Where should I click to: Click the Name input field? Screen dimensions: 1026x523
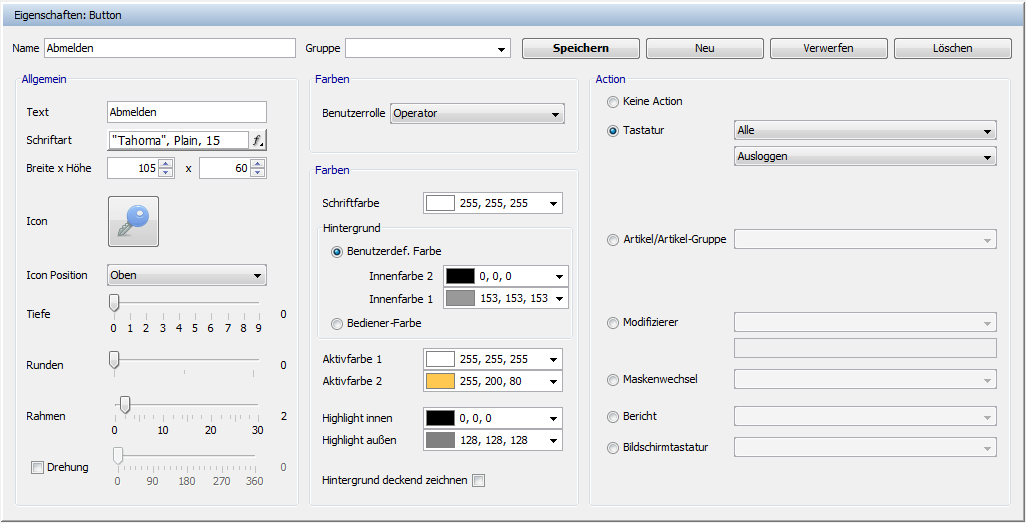point(170,48)
